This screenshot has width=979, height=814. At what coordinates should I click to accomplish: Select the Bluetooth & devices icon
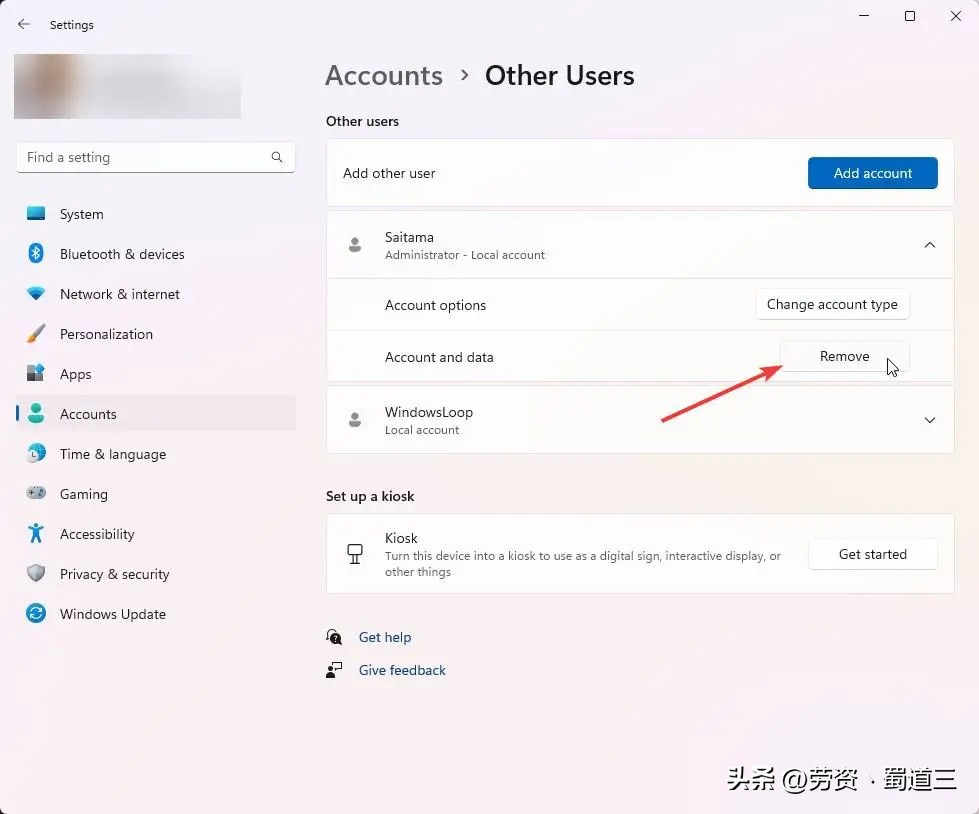click(36, 254)
